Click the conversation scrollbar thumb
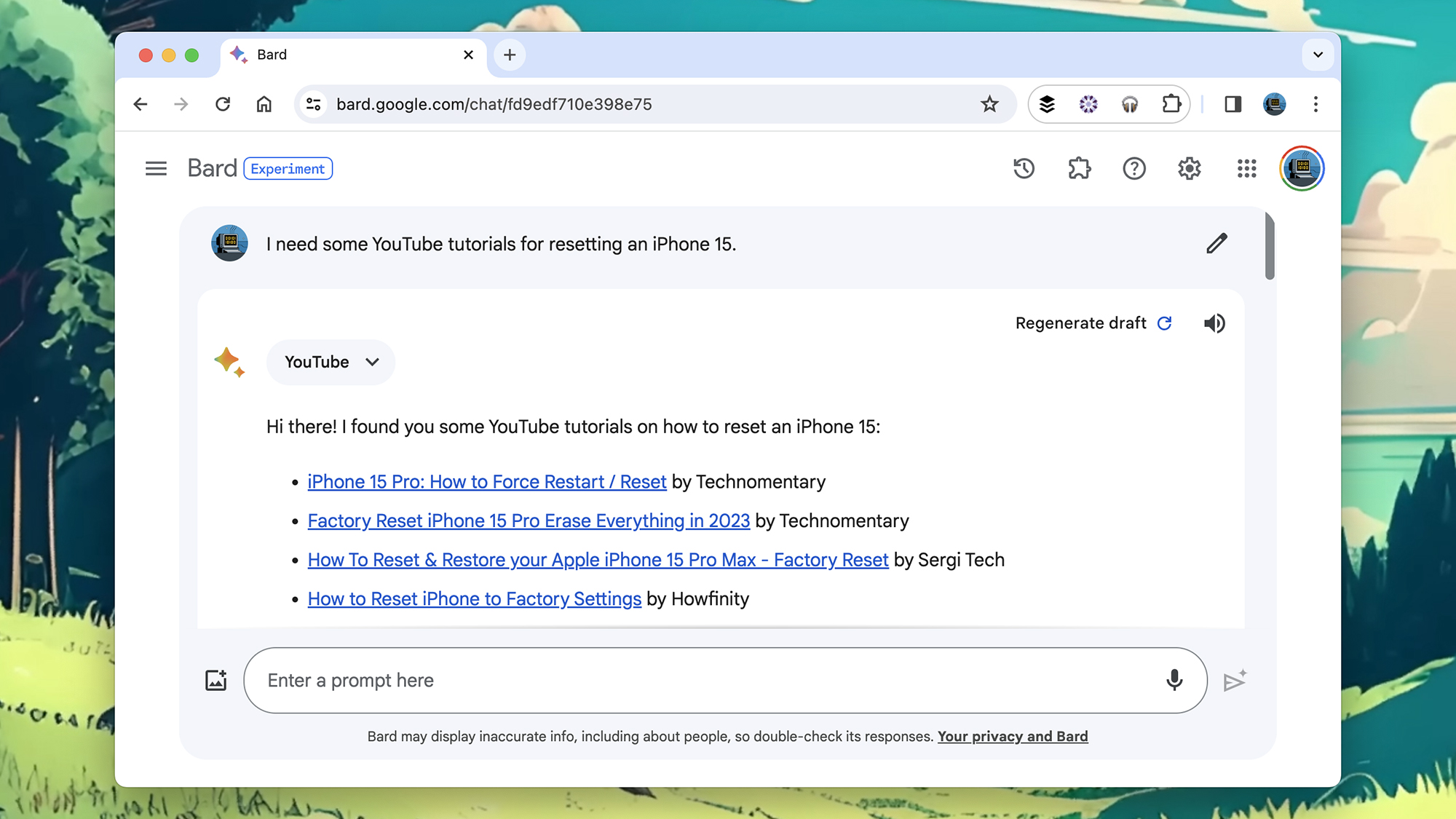 coord(1270,246)
